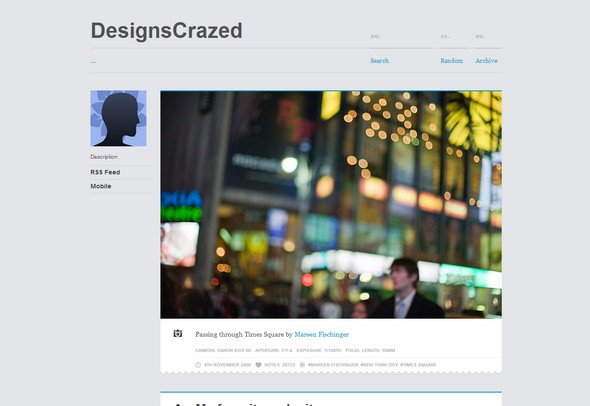Click the post date permalink
This screenshot has height=406, width=590.
[x=227, y=365]
